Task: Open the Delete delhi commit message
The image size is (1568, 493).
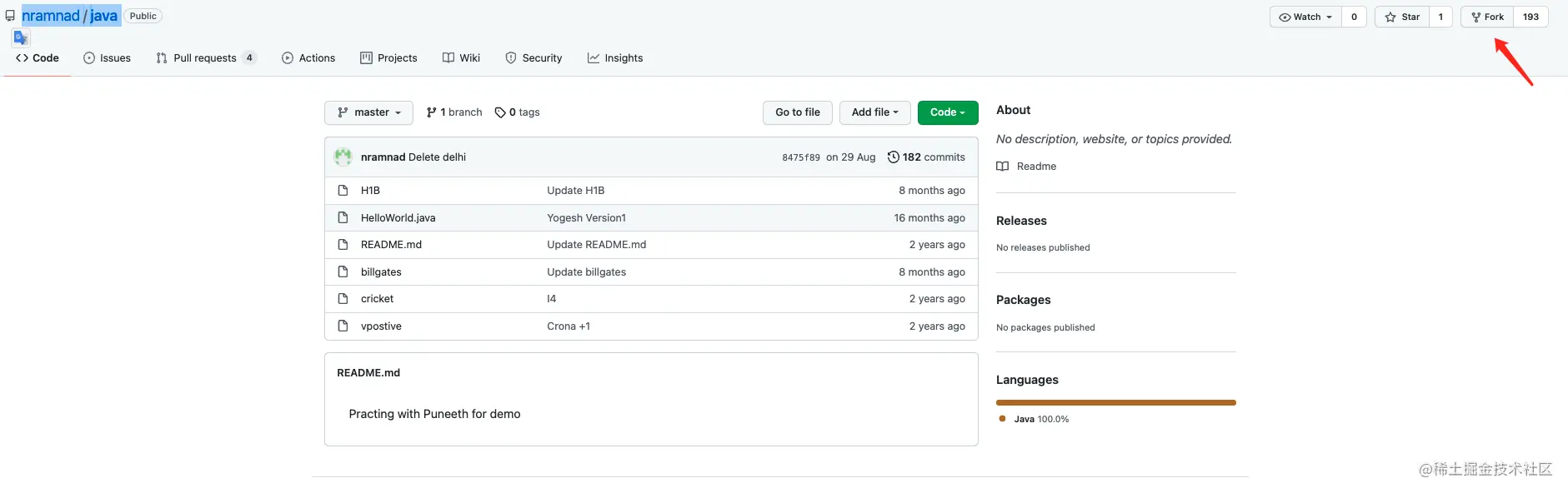Action: tap(437, 157)
